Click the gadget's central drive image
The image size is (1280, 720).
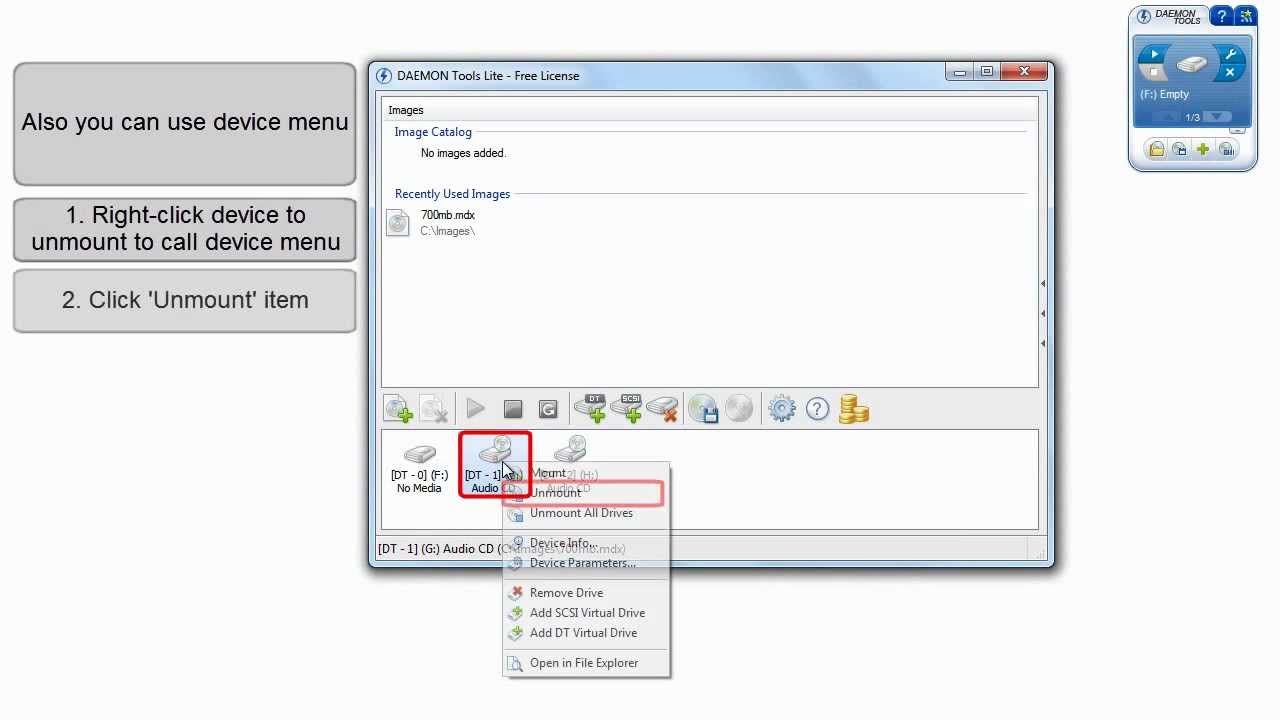tap(1192, 64)
